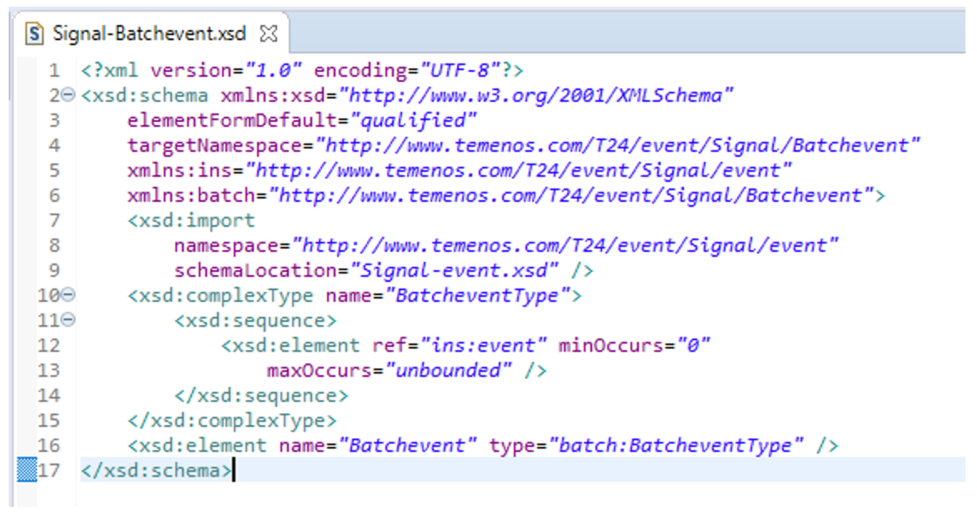The image size is (977, 515).
Task: Collapse the BatcheventType complexType fold at line 10
Action: [x=67, y=296]
